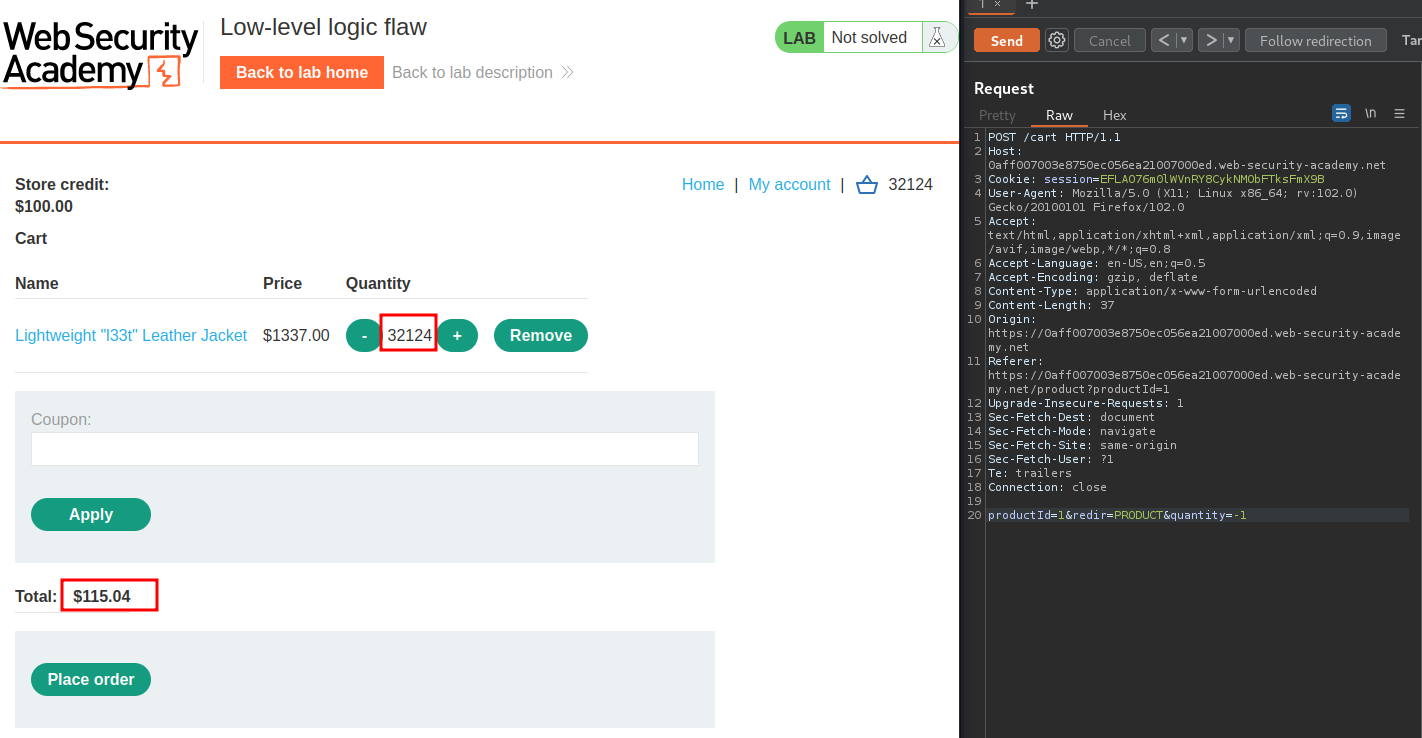The height and width of the screenshot is (738, 1422).
Task: Click the Cookie session header line
Action: pyautogui.click(x=1156, y=179)
